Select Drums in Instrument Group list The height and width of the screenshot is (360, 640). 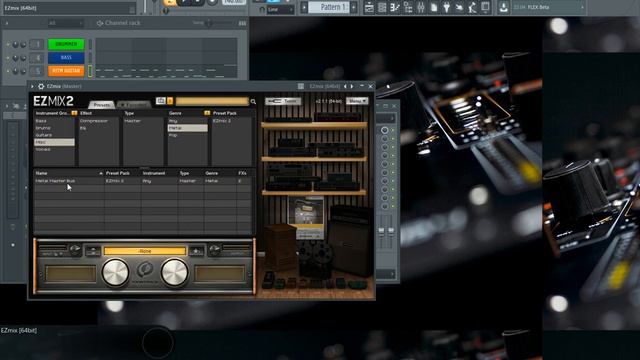[x=54, y=128]
